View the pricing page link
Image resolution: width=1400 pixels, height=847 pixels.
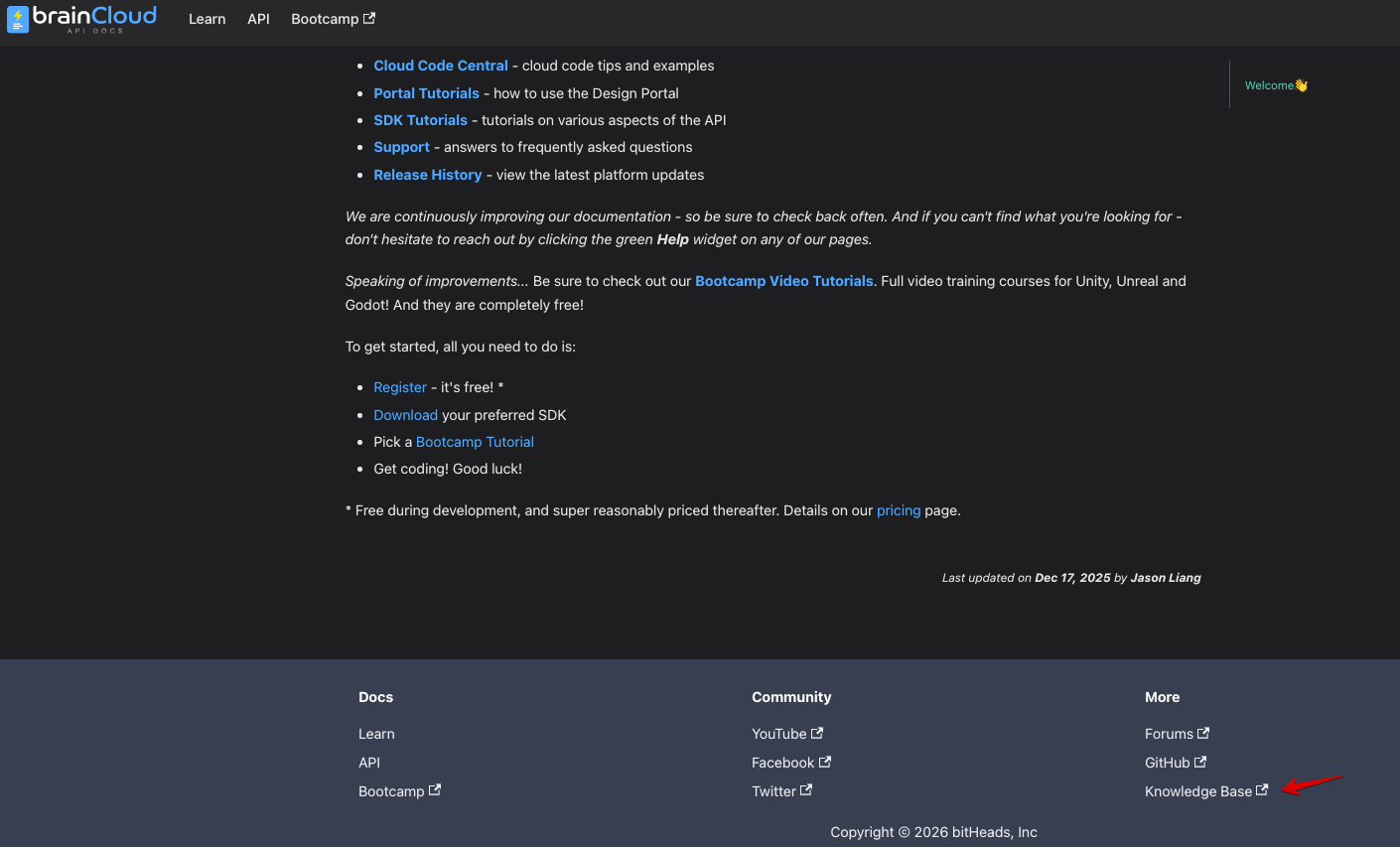tap(898, 509)
